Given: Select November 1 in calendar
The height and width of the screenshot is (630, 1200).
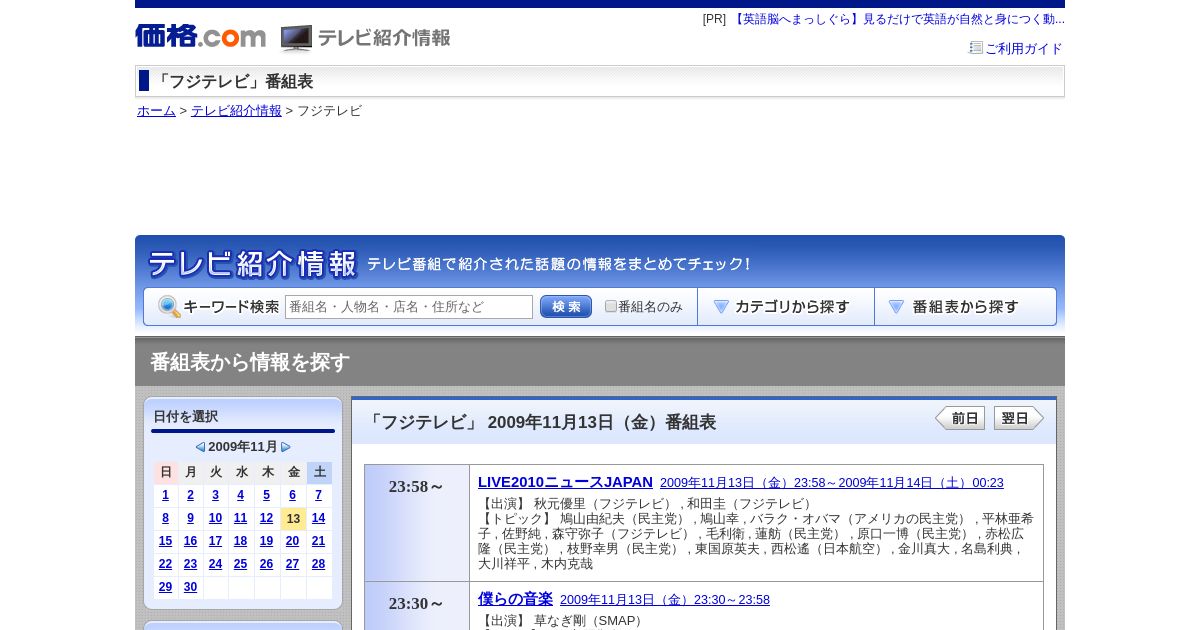Looking at the screenshot, I should click(x=166, y=495).
